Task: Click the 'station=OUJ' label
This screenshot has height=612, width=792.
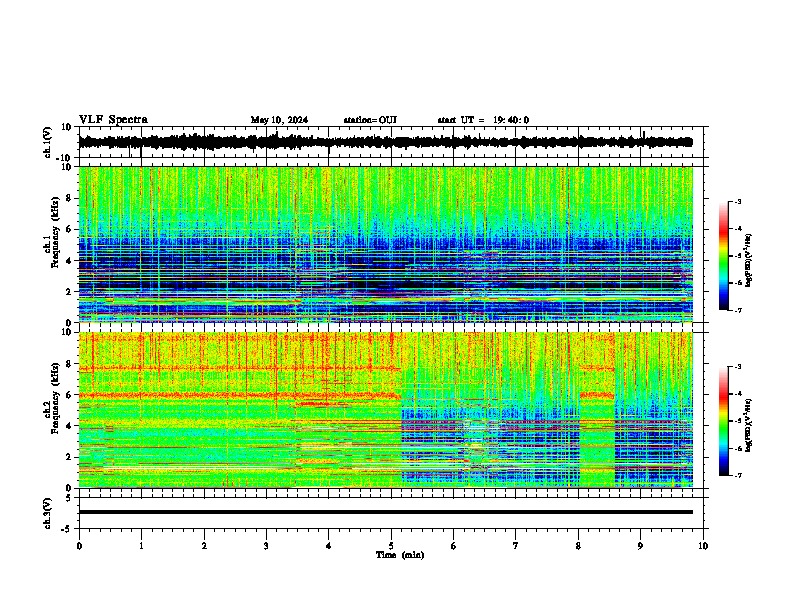Action: pyautogui.click(x=370, y=120)
